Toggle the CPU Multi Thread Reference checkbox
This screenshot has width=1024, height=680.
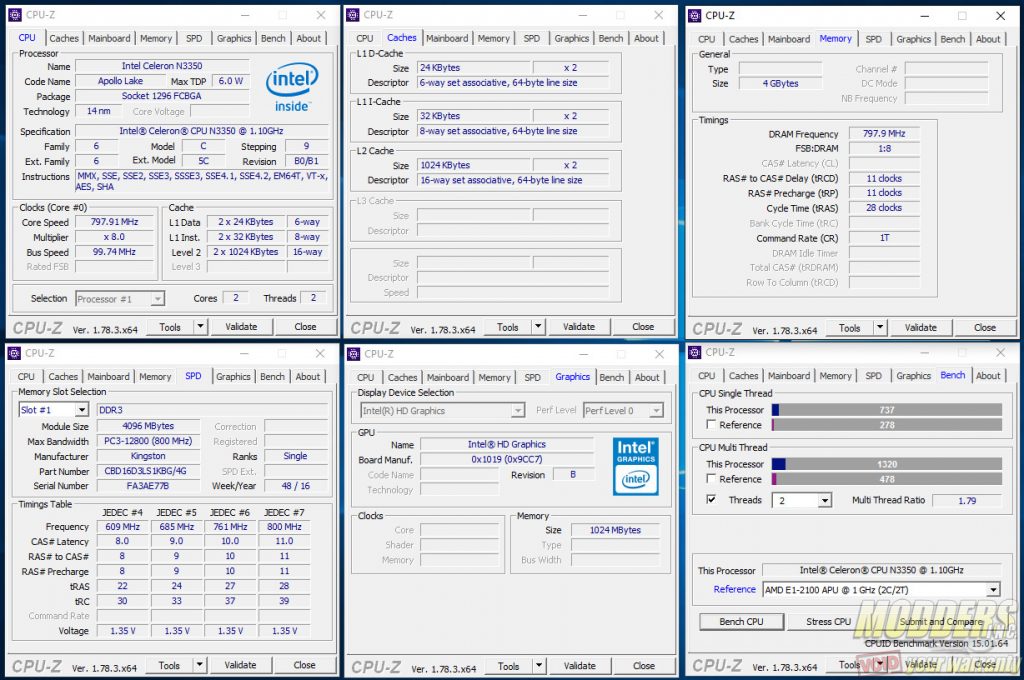[x=711, y=479]
